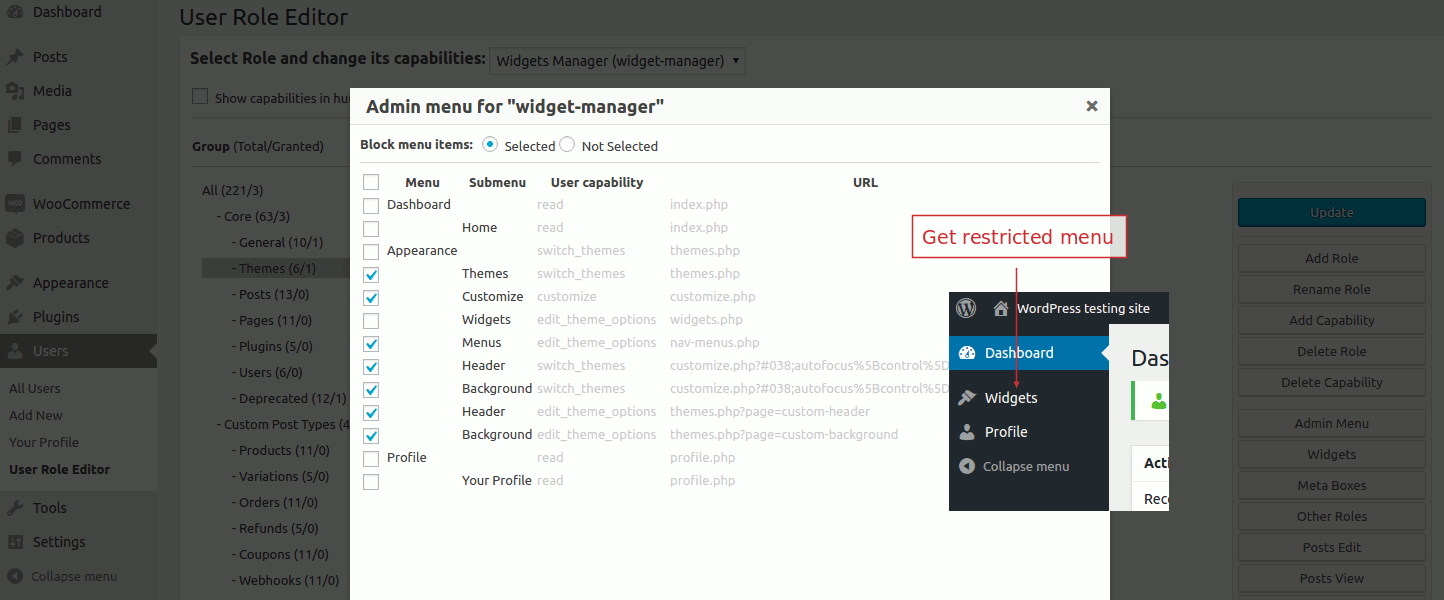Click the Add Capability button
Screen dimensions: 1444x600
(1332, 320)
